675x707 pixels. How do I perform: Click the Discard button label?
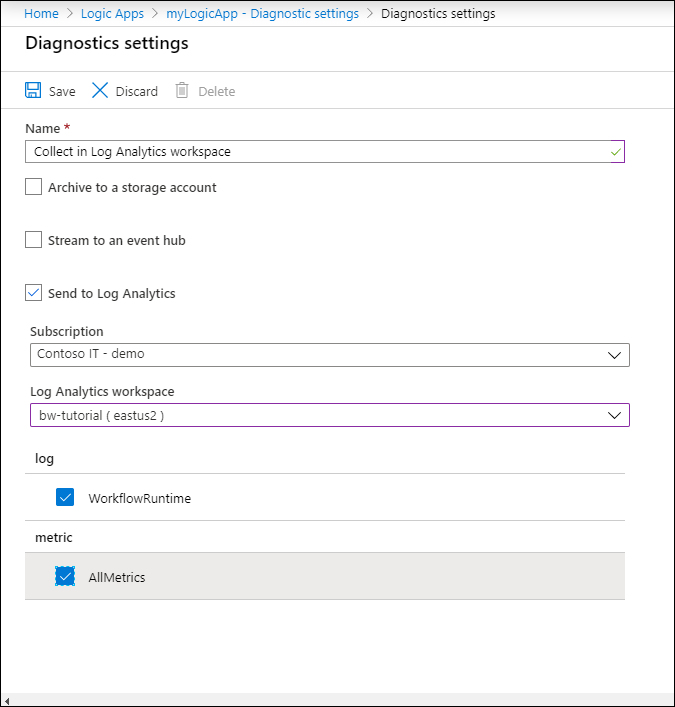click(136, 92)
